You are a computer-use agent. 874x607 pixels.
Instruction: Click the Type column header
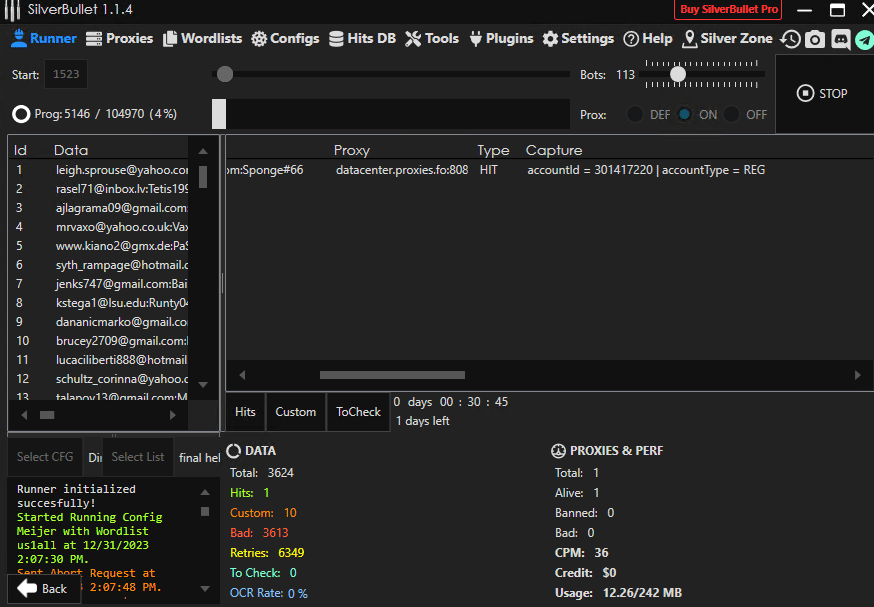pos(493,150)
